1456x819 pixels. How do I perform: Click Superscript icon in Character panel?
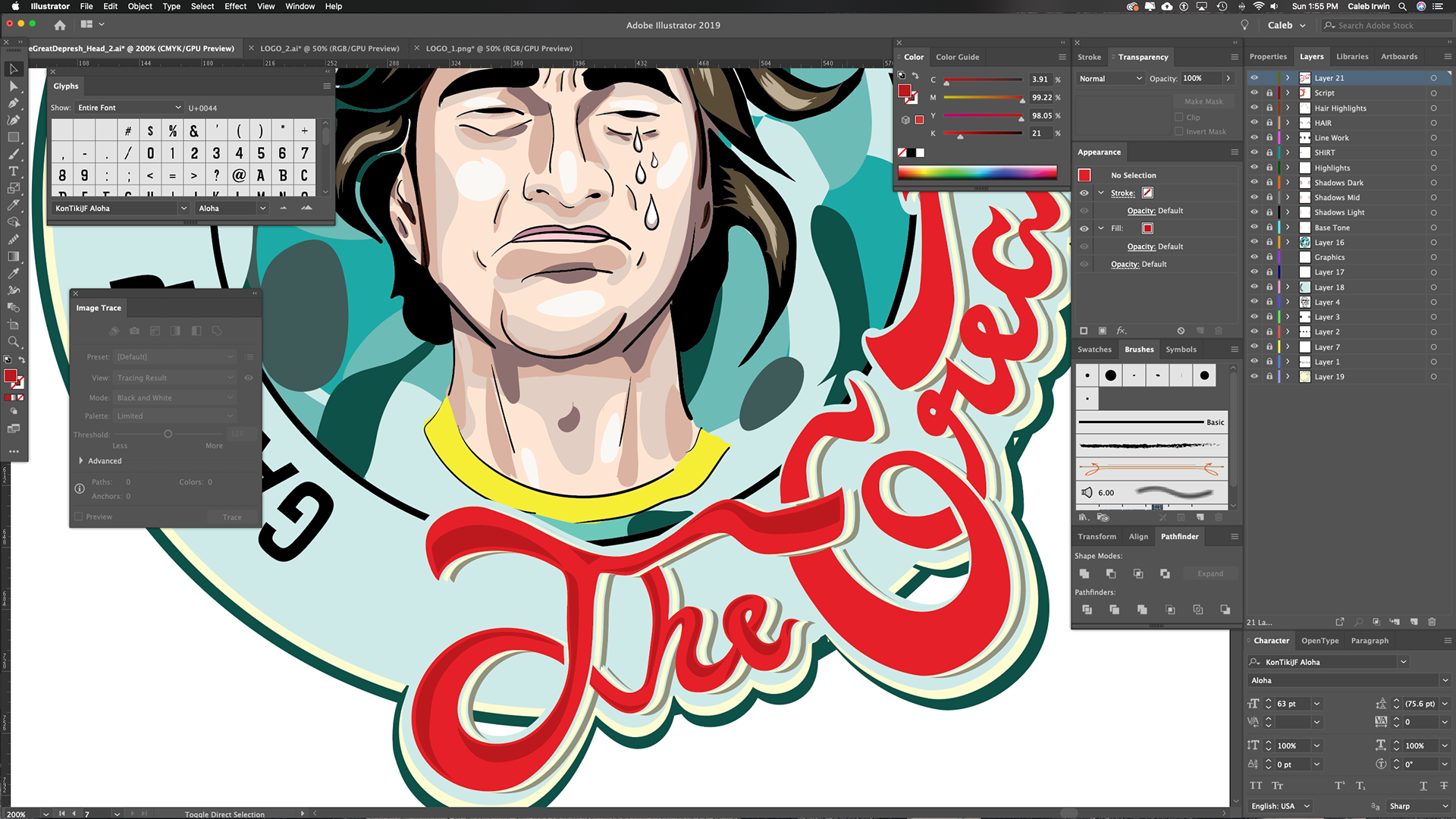[1340, 786]
